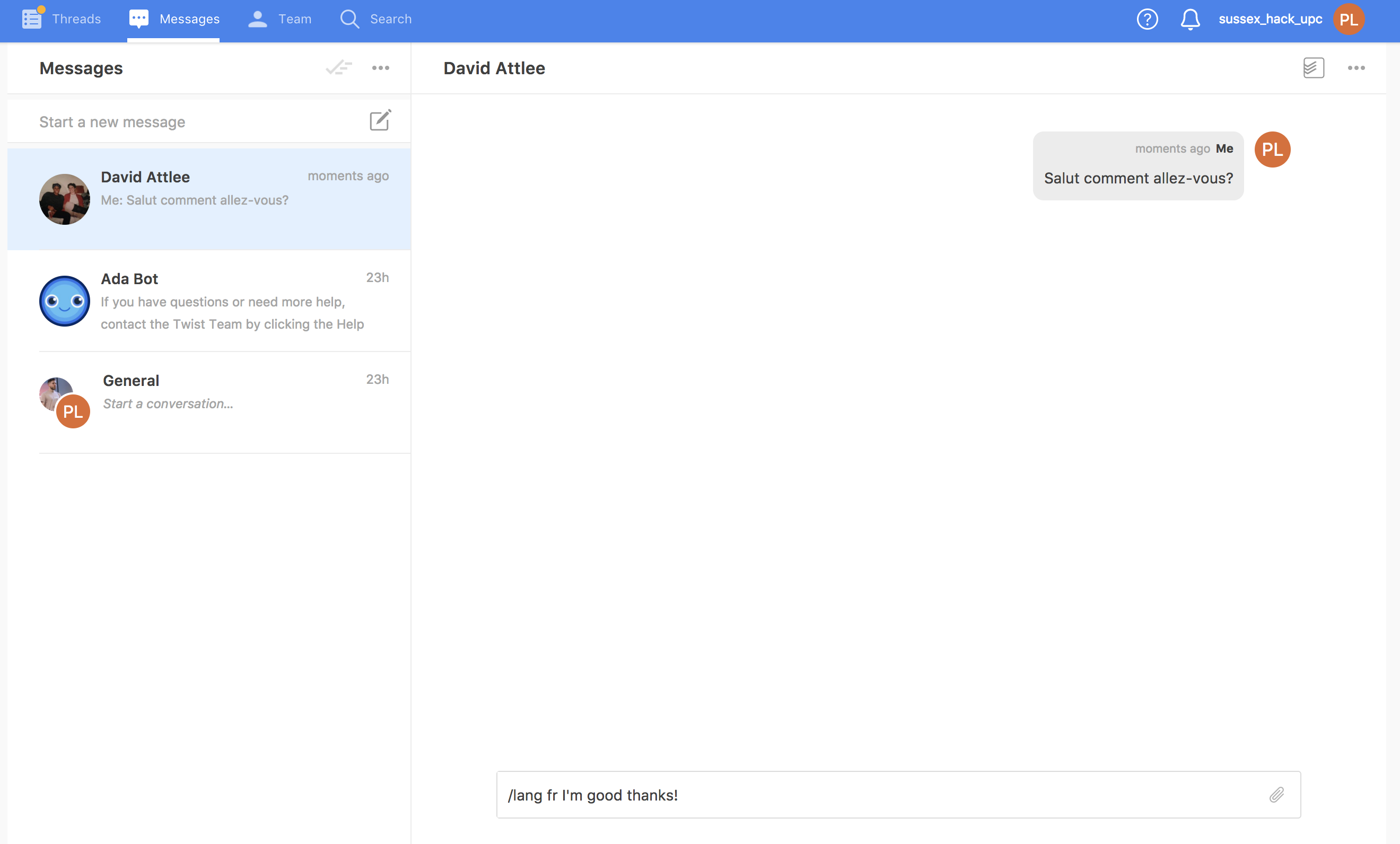Viewport: 1400px width, 844px height.
Task: Open the sussex_hack_upc team menu
Action: 1270,19
